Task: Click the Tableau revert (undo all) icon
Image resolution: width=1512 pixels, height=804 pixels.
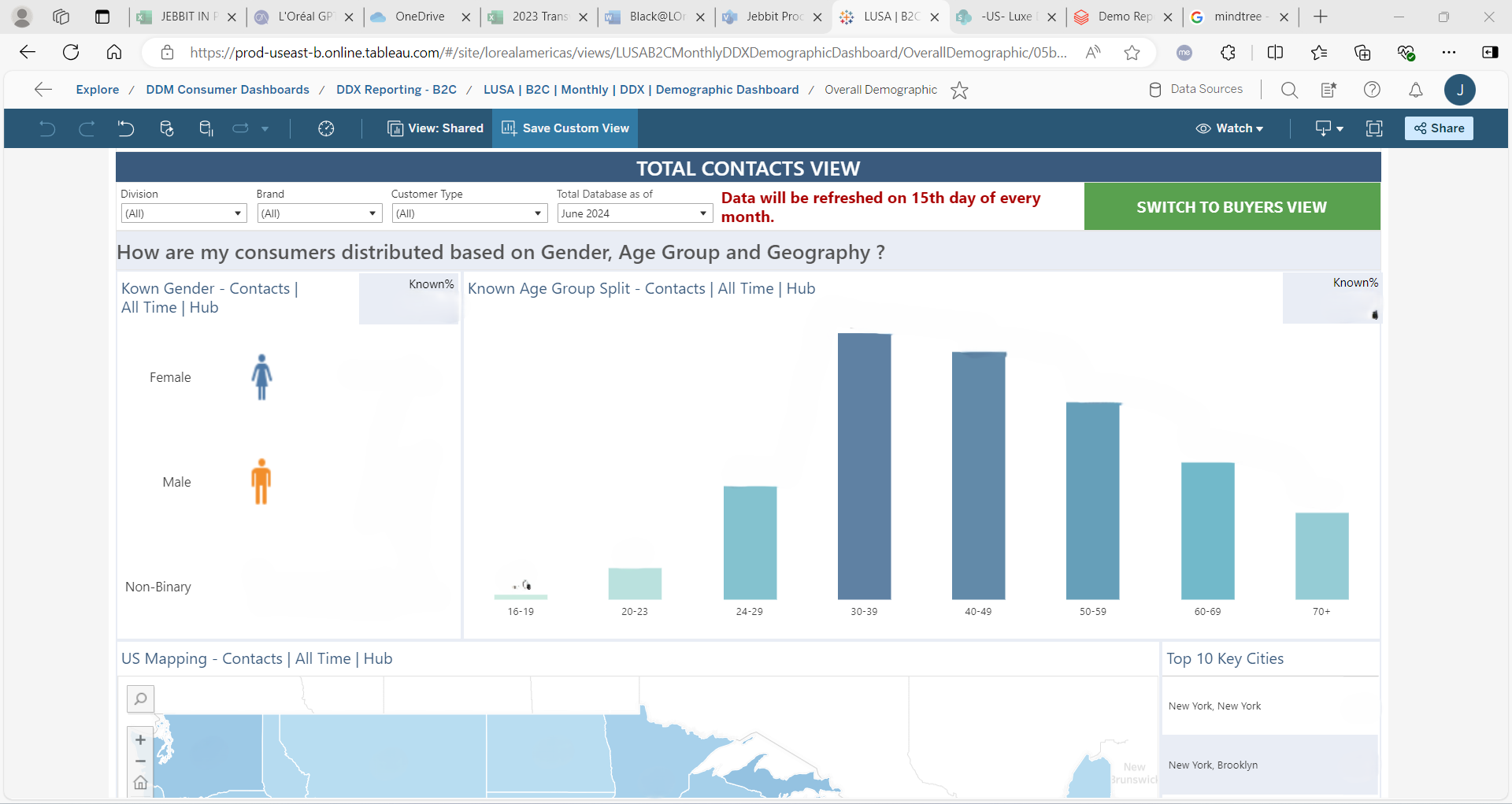Action: tap(126, 128)
